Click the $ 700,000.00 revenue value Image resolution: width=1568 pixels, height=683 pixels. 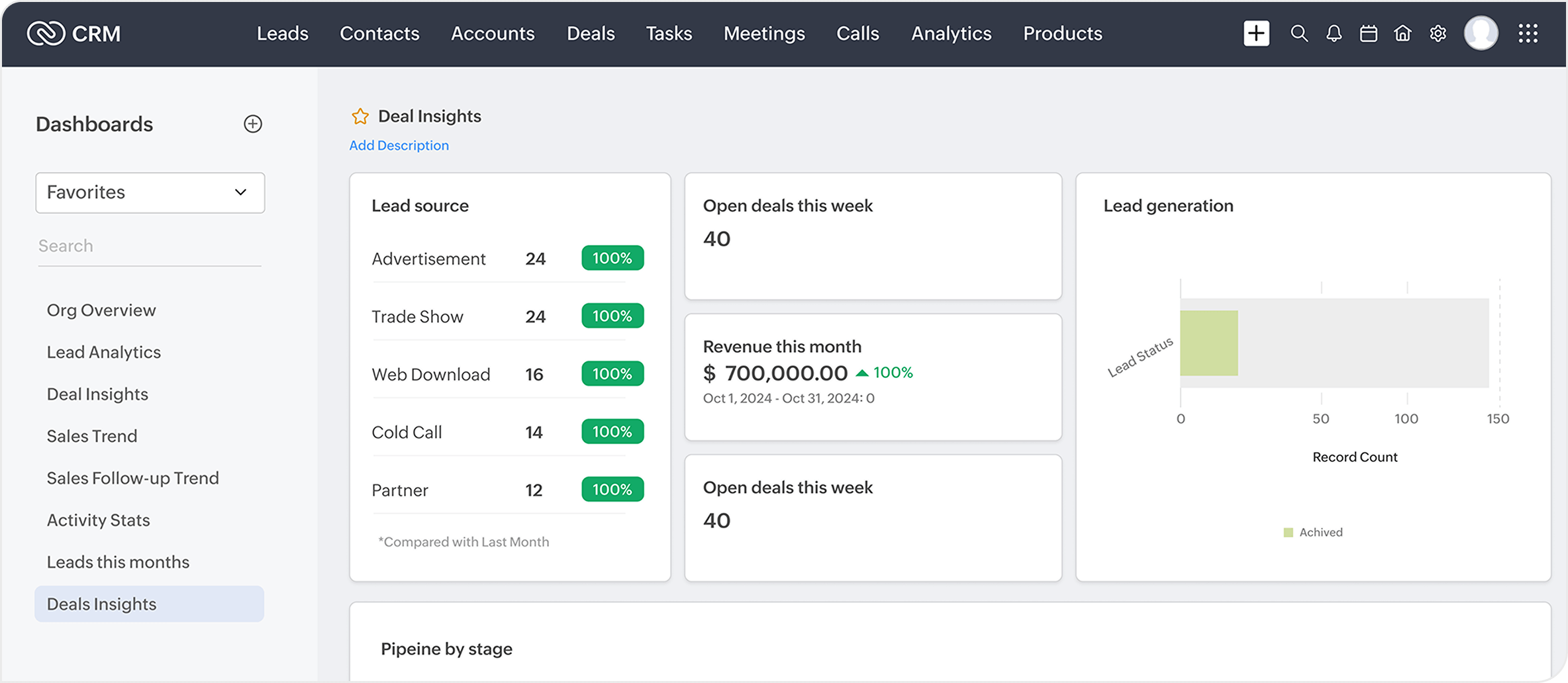[775, 373]
